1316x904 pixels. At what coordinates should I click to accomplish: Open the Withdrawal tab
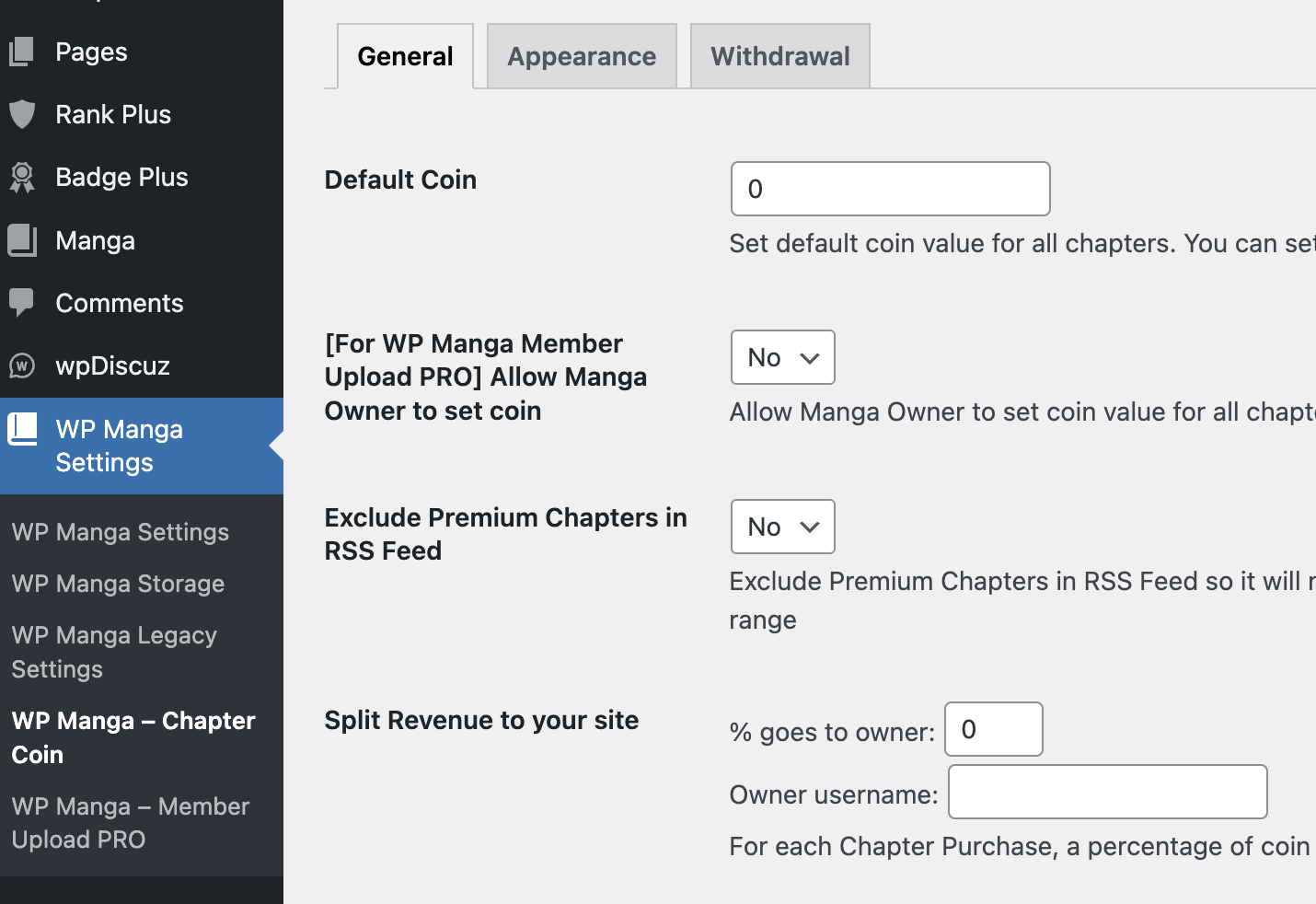[x=779, y=56]
